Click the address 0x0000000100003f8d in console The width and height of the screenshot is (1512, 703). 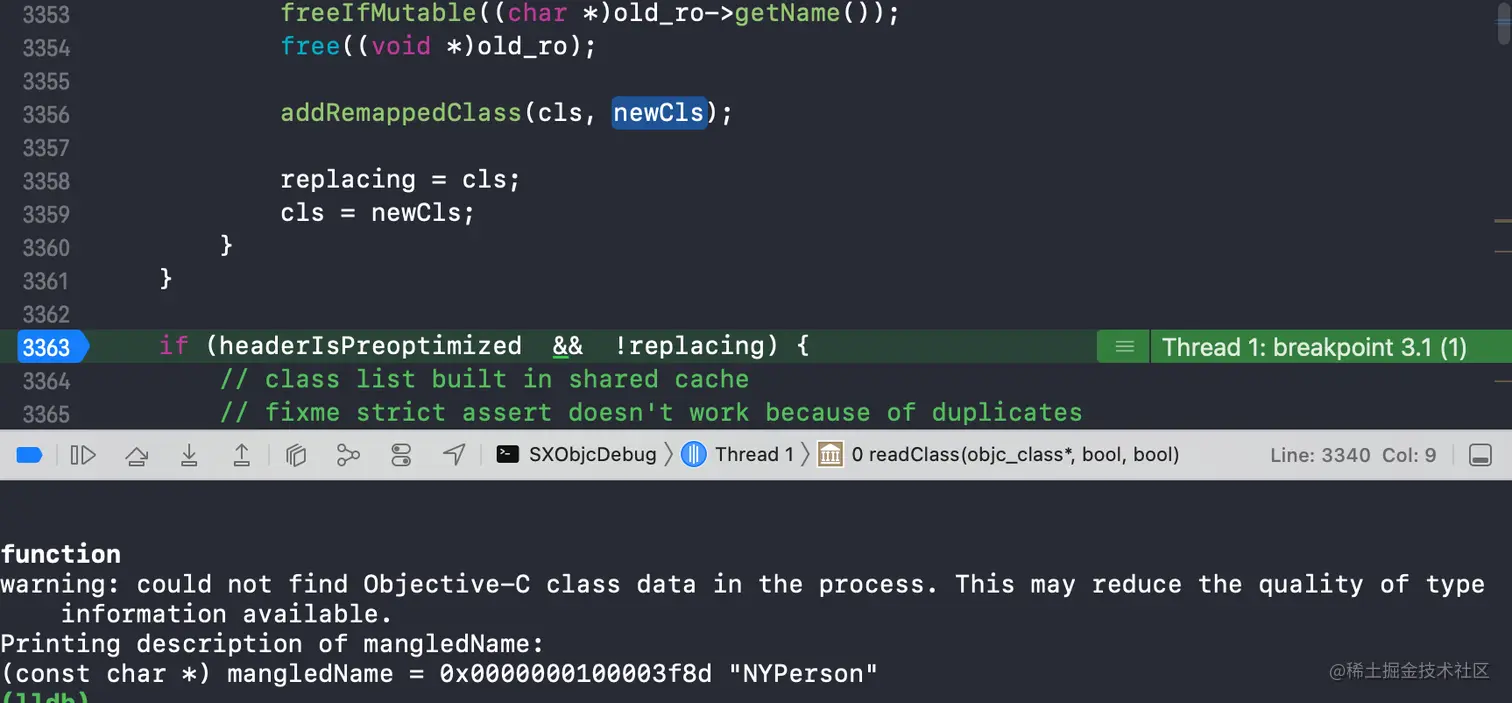point(575,673)
